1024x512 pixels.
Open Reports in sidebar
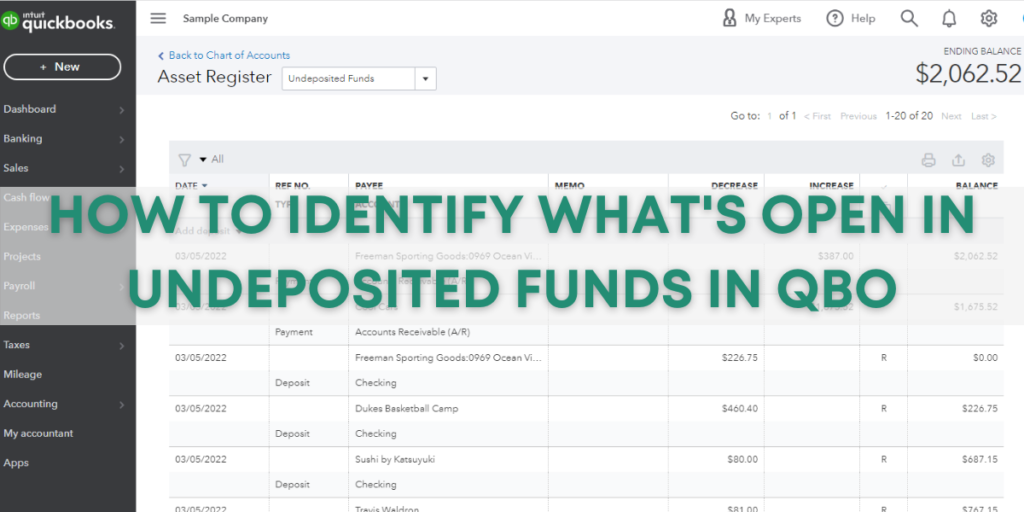[22, 315]
